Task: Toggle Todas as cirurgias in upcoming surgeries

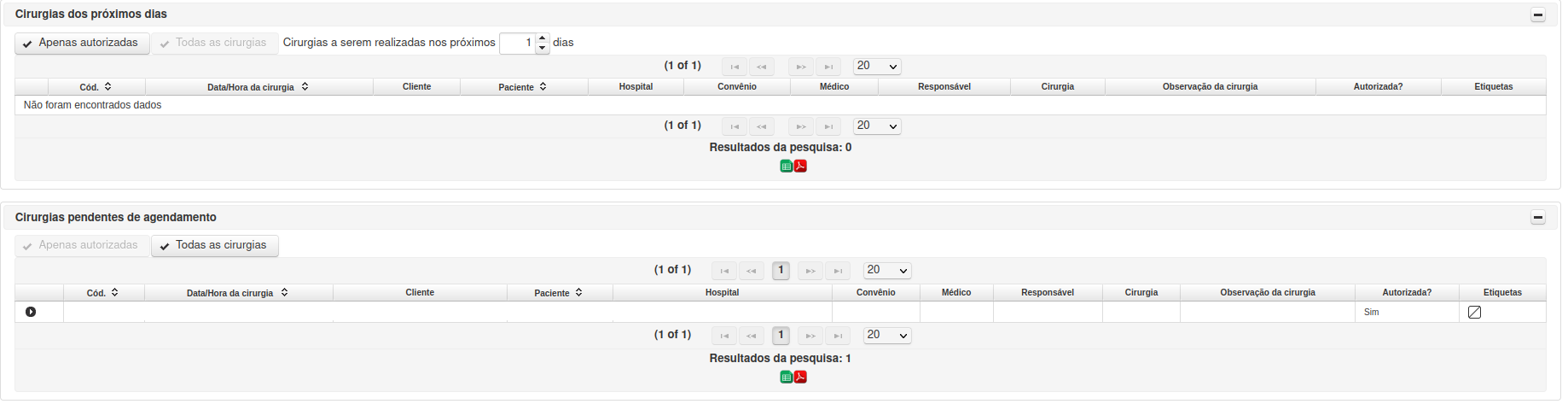Action: [x=215, y=43]
